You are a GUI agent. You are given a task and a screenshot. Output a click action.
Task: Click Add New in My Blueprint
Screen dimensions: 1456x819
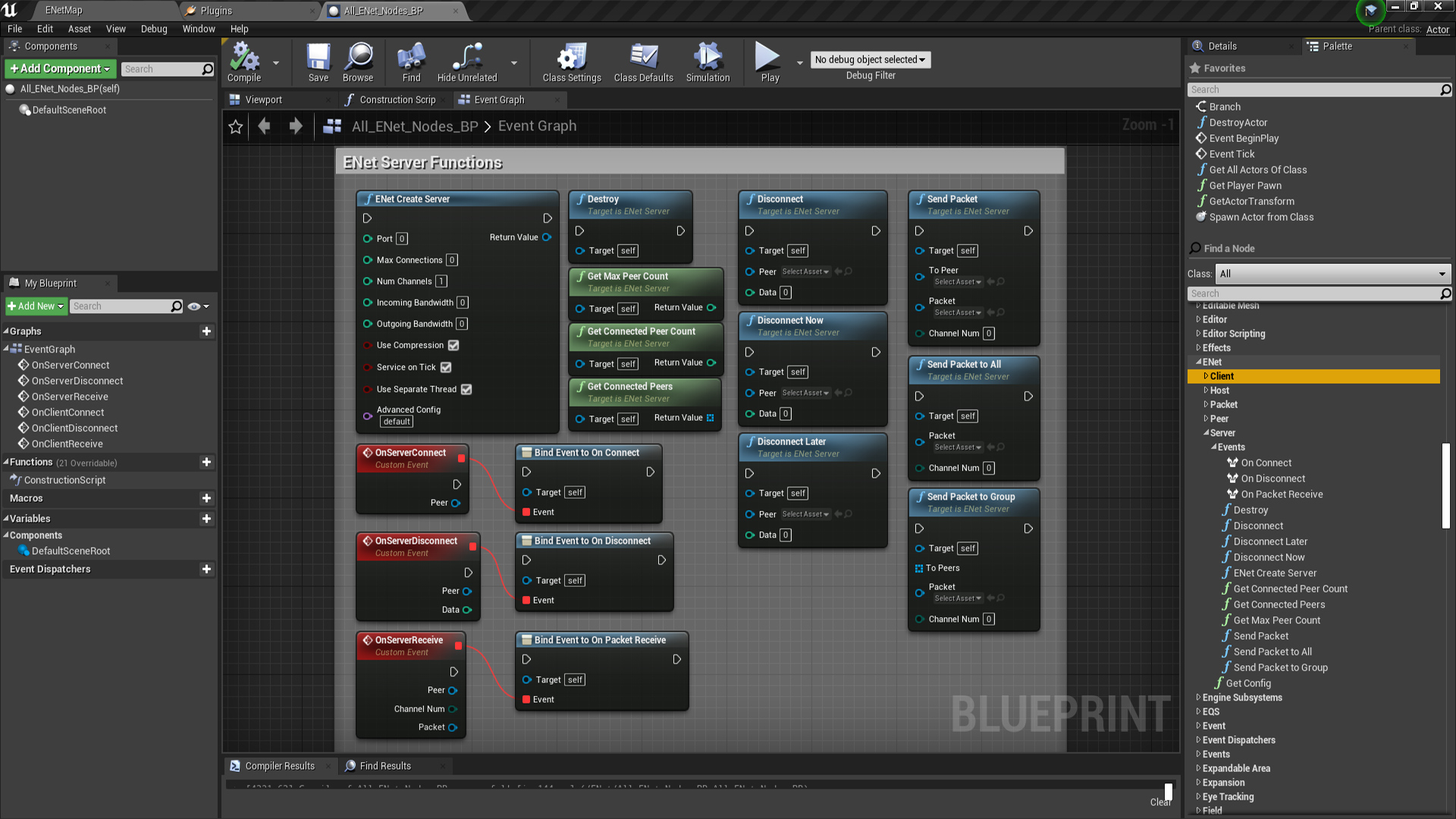pos(36,306)
